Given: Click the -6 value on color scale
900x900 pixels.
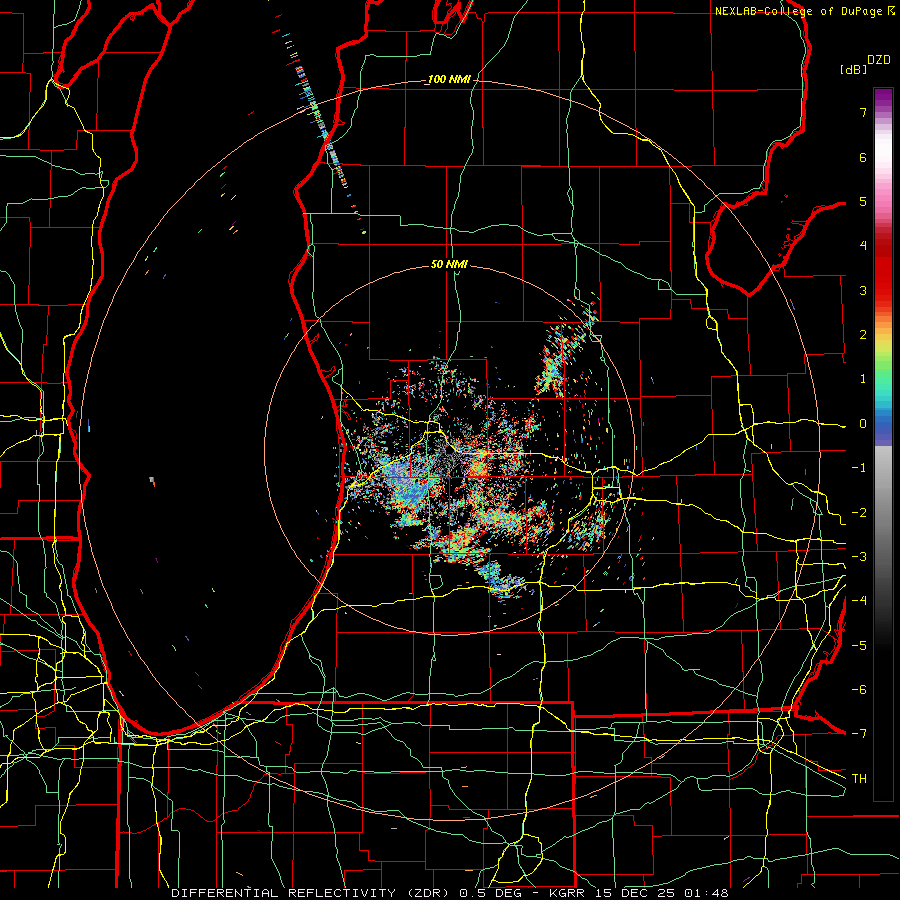Looking at the screenshot, I should [859, 690].
